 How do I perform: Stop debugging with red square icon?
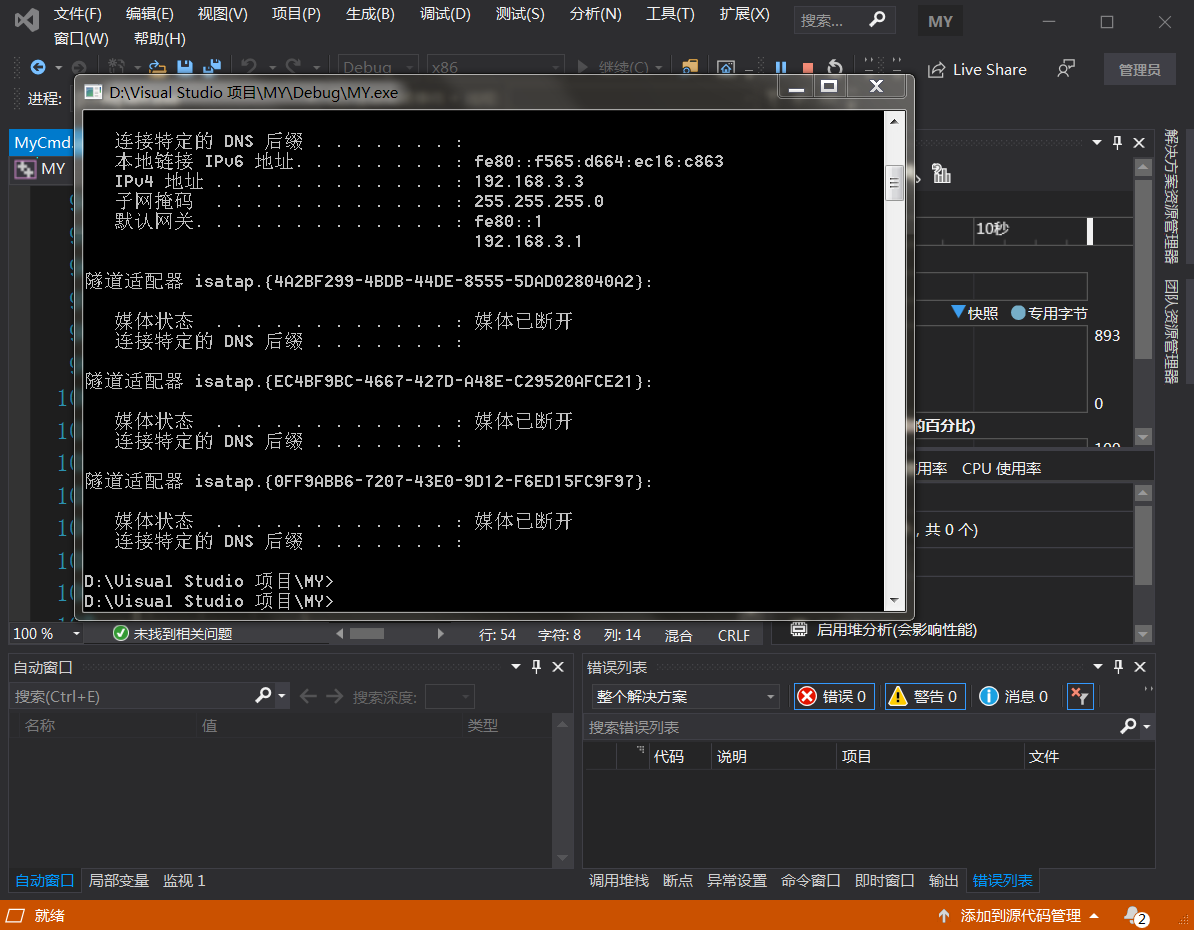pyautogui.click(x=808, y=68)
